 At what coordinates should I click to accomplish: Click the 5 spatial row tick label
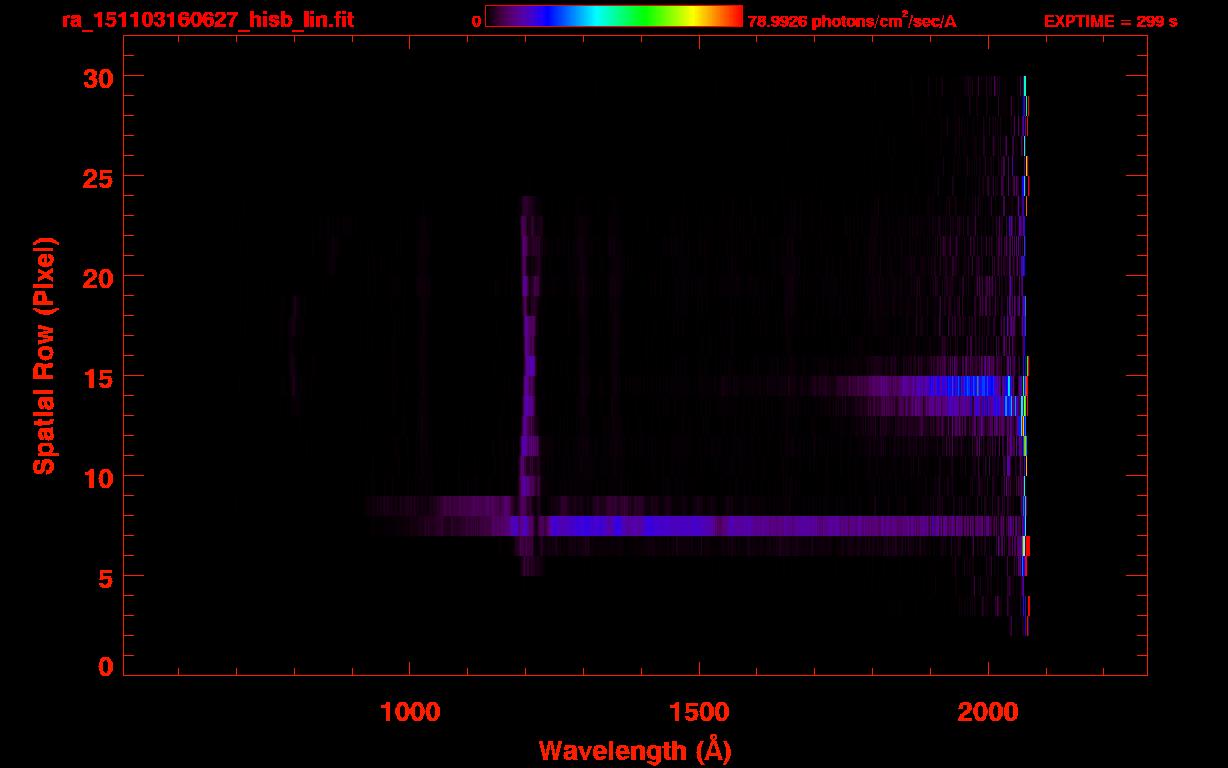pyautogui.click(x=106, y=577)
